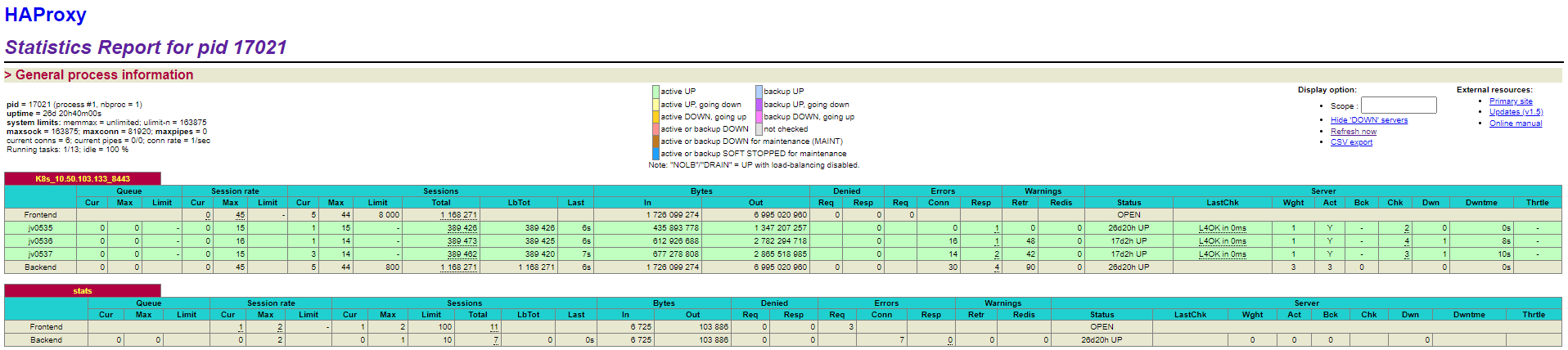The image size is (1568, 350).
Task: Click jv0537 sessions total 389 462
Action: pos(462,254)
